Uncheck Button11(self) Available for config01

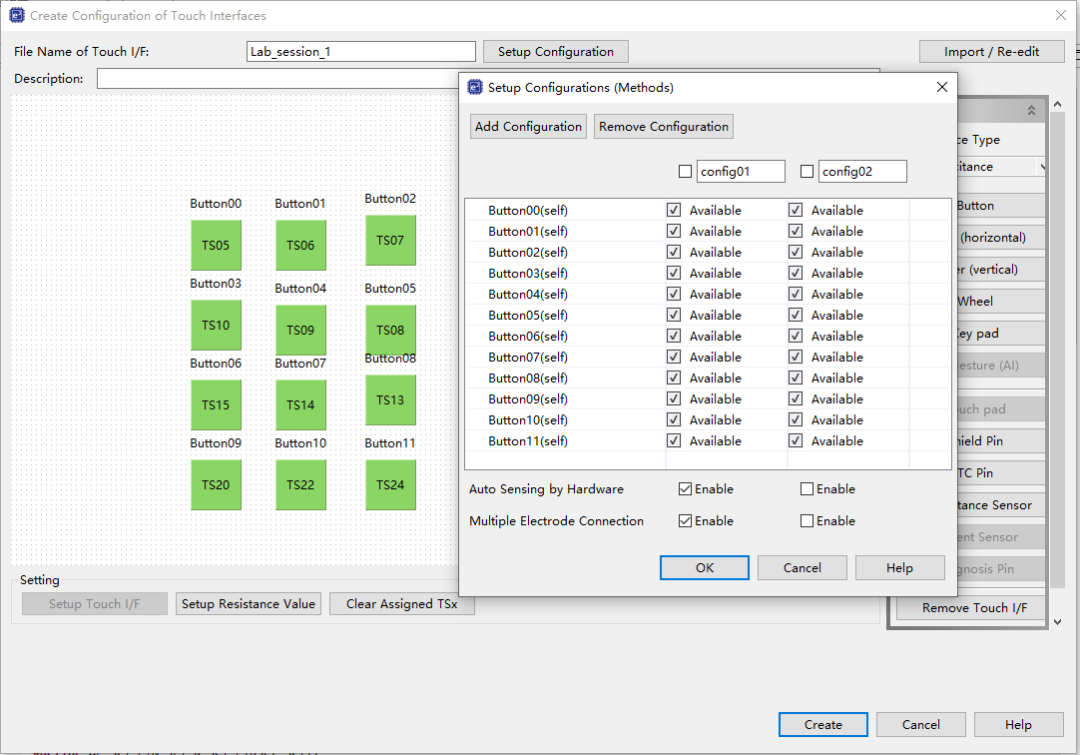click(x=674, y=441)
